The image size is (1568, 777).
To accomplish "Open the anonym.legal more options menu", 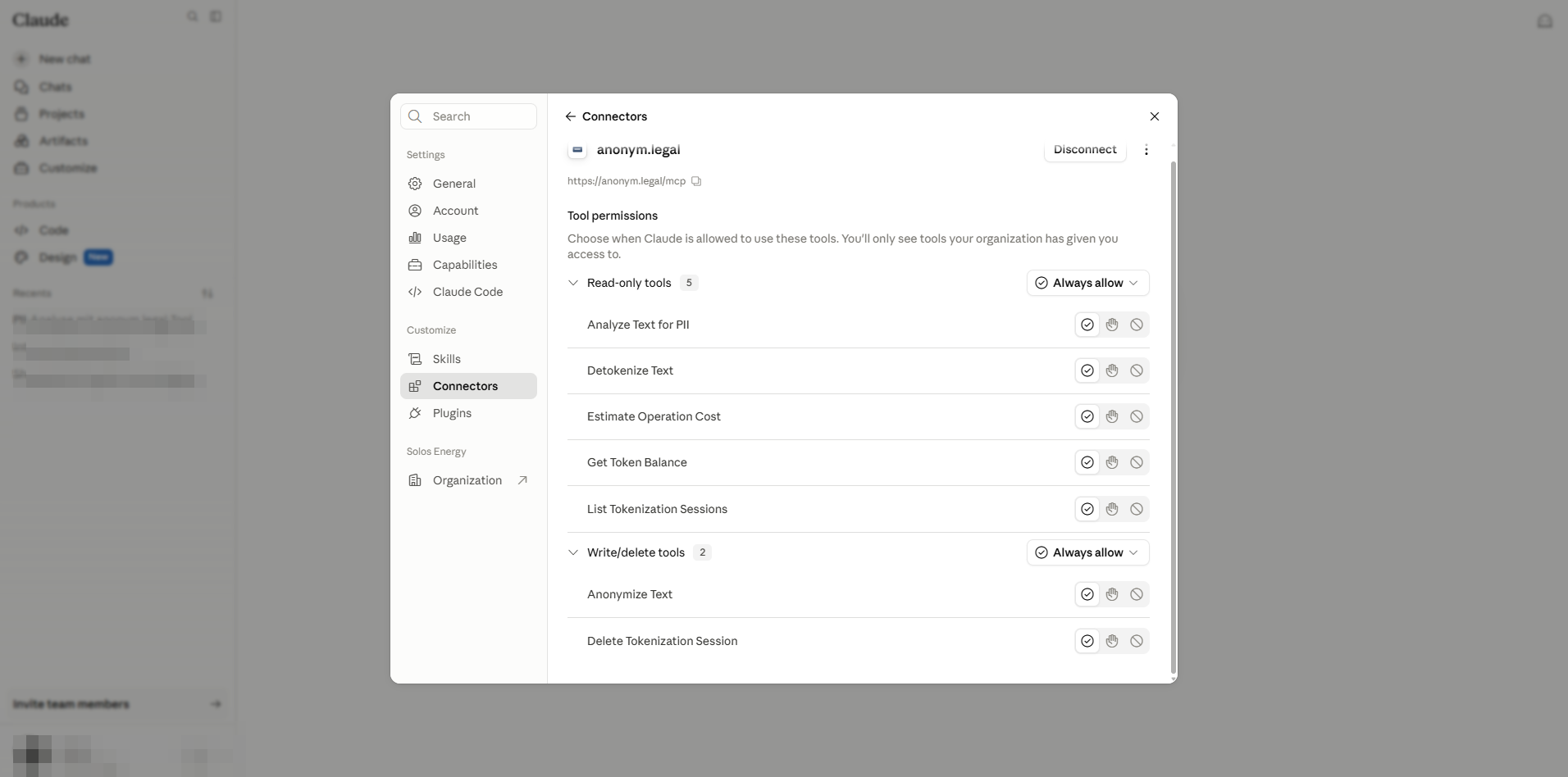I will click(x=1146, y=150).
